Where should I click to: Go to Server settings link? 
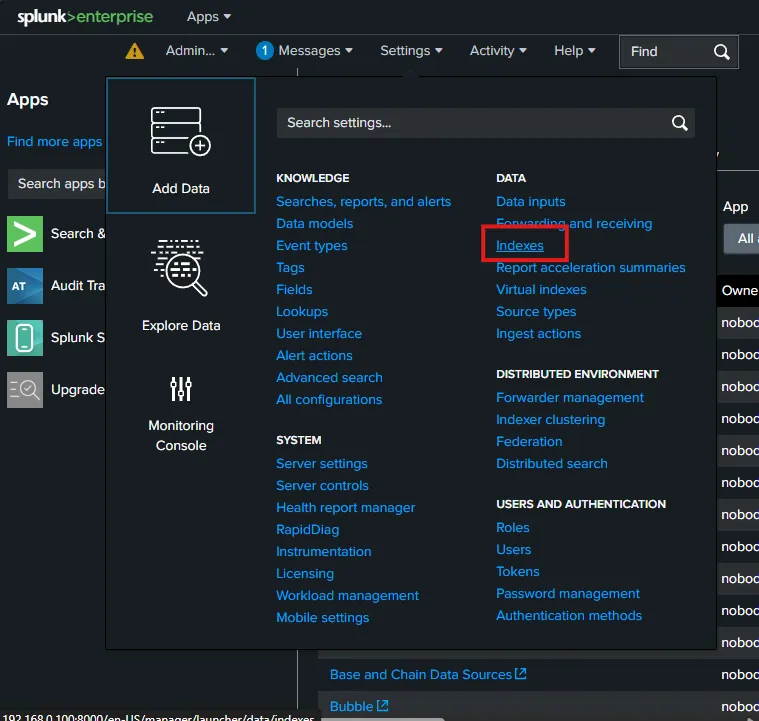point(322,464)
